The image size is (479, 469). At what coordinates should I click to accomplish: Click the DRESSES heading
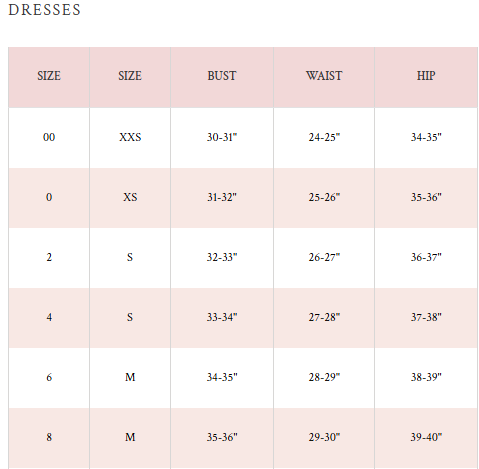44,10
